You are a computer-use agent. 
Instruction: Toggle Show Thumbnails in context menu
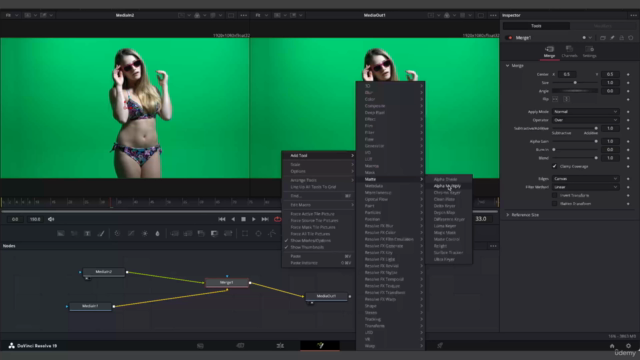[318, 247]
